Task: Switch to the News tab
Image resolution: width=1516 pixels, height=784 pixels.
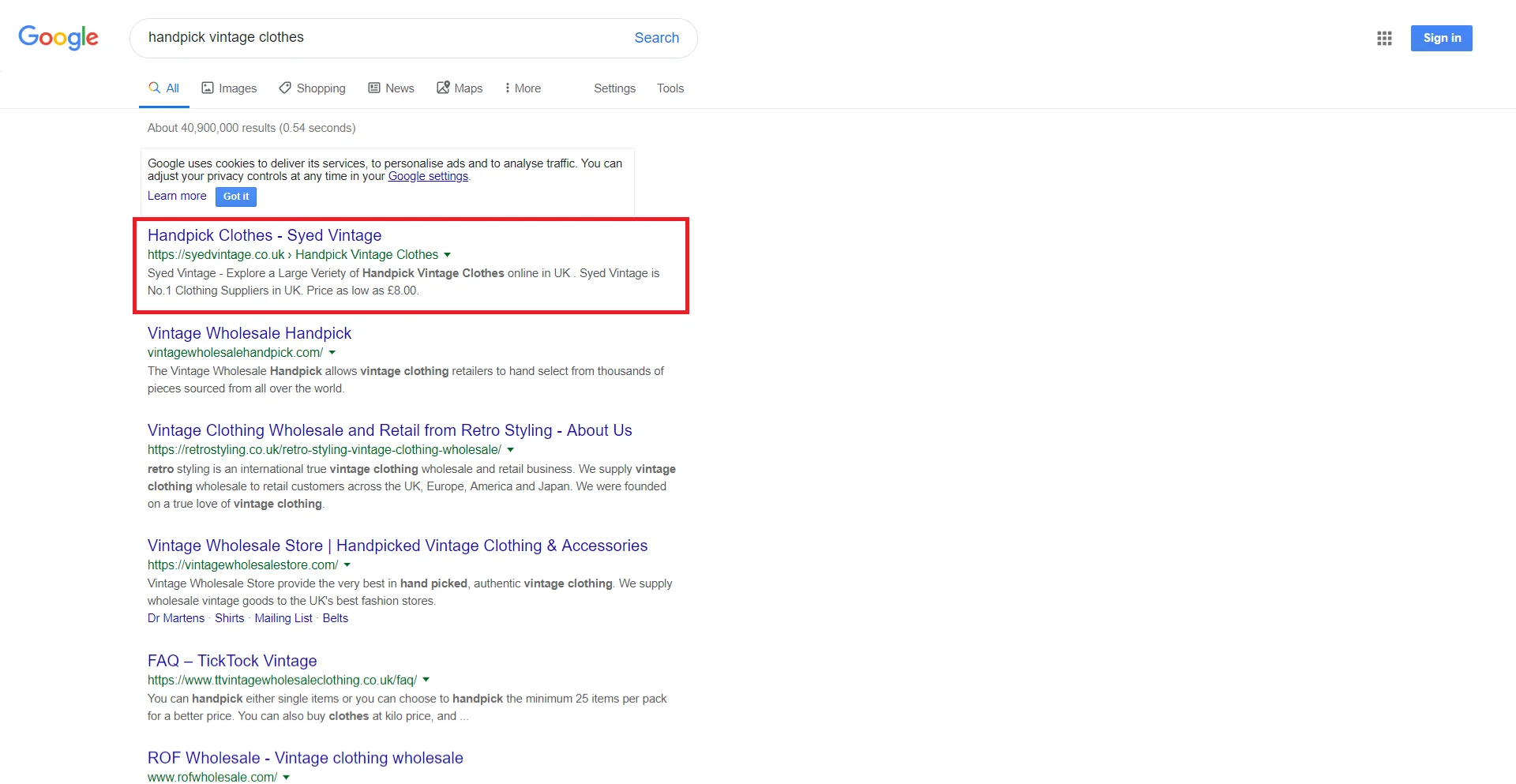Action: click(392, 88)
